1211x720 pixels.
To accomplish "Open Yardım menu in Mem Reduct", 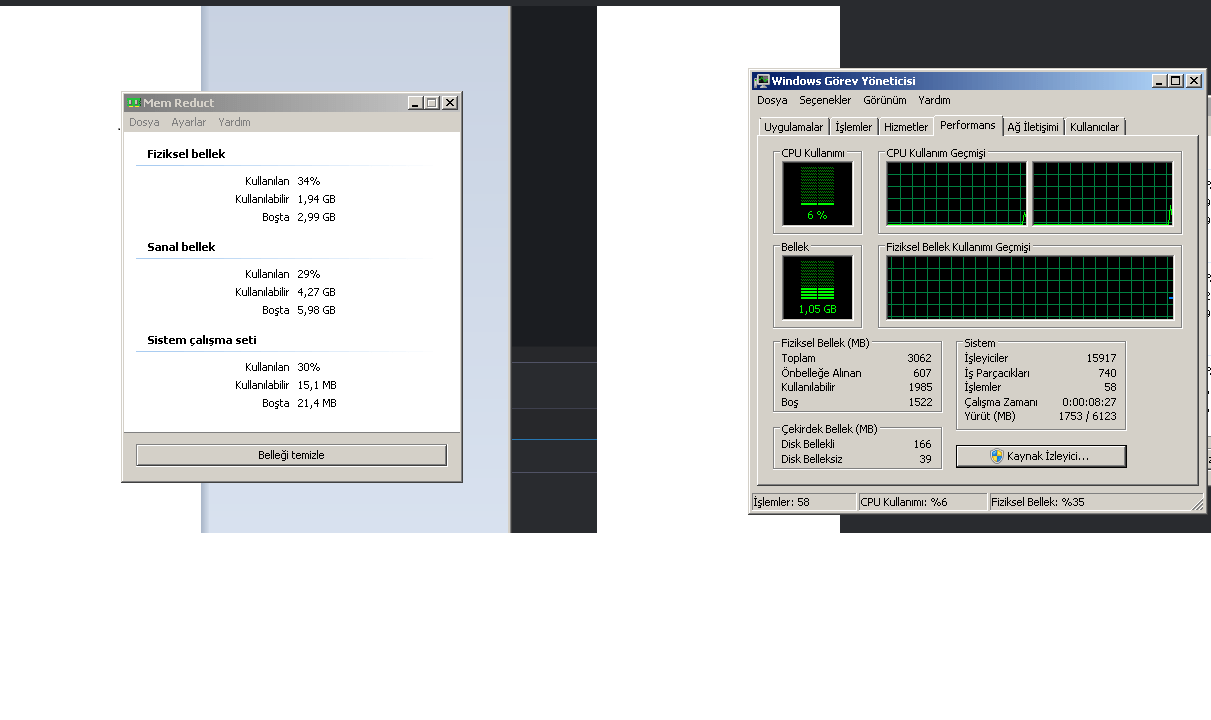I will tap(234, 122).
